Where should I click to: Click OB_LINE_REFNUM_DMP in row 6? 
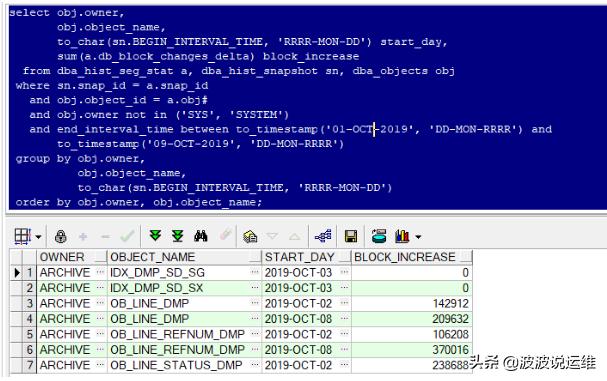pyautogui.click(x=177, y=350)
